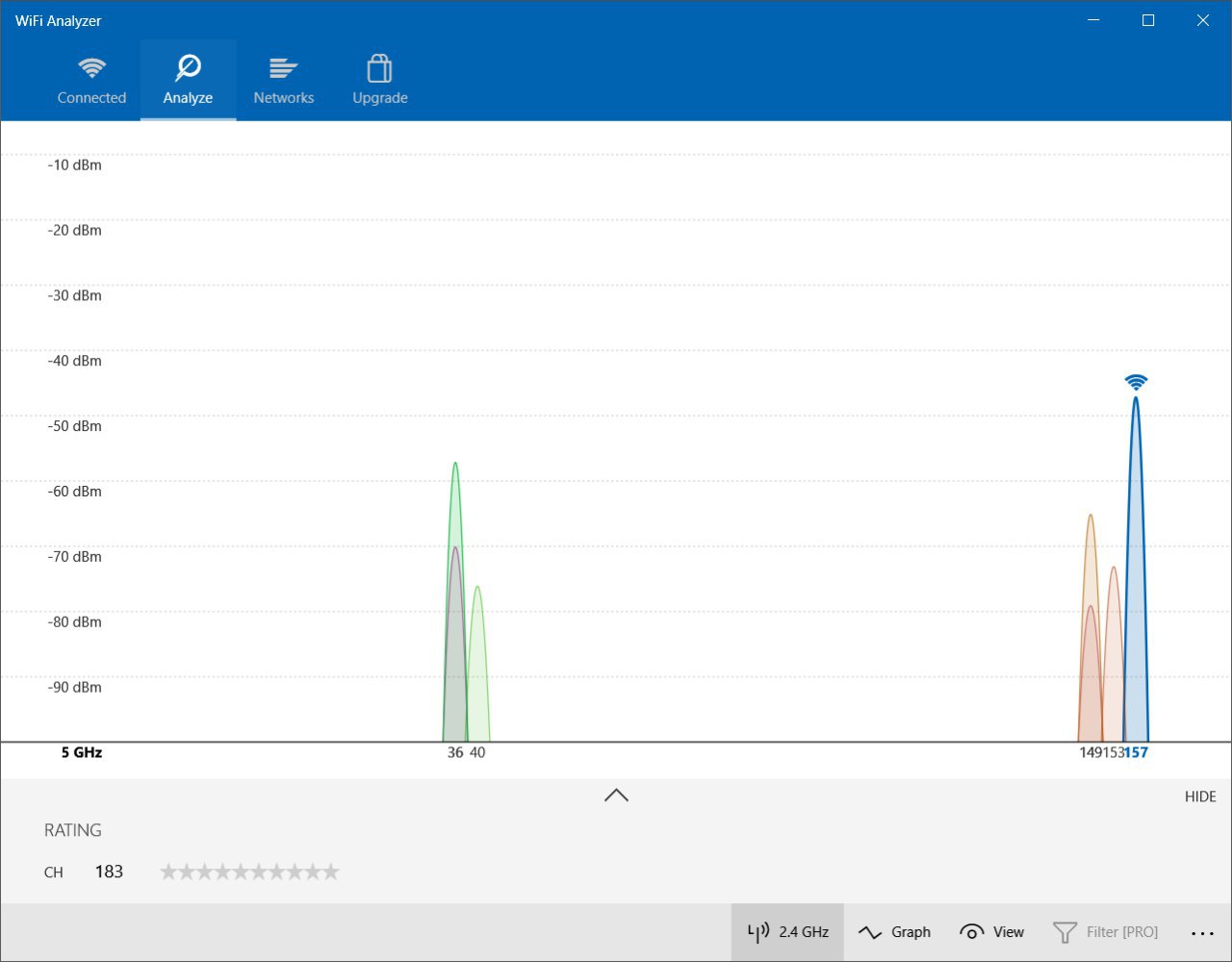Screen dimensions: 1232x962
Task: Switch band with the 2.4 GHz button
Action: pos(787,932)
